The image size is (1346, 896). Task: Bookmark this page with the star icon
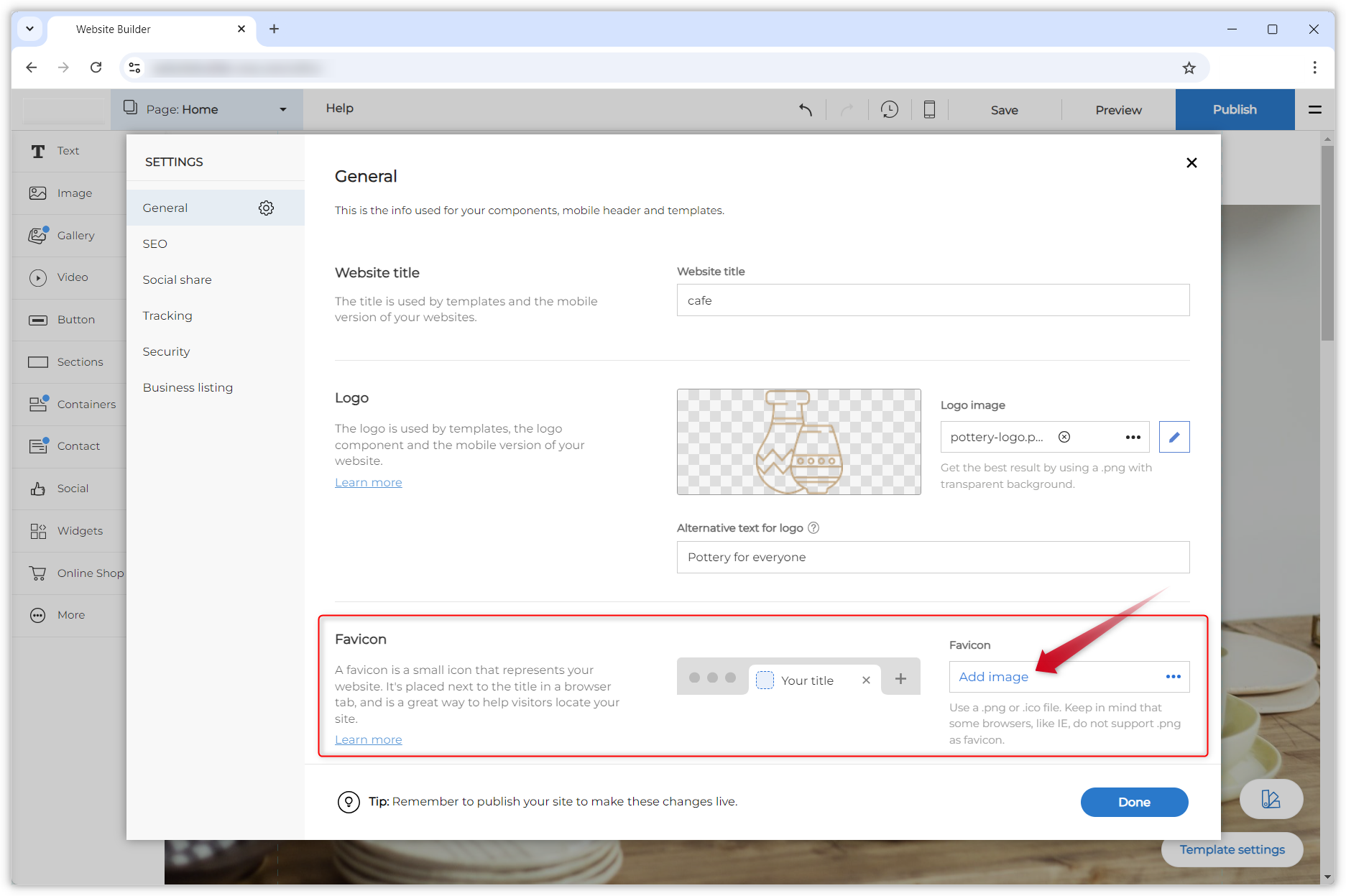1189,68
